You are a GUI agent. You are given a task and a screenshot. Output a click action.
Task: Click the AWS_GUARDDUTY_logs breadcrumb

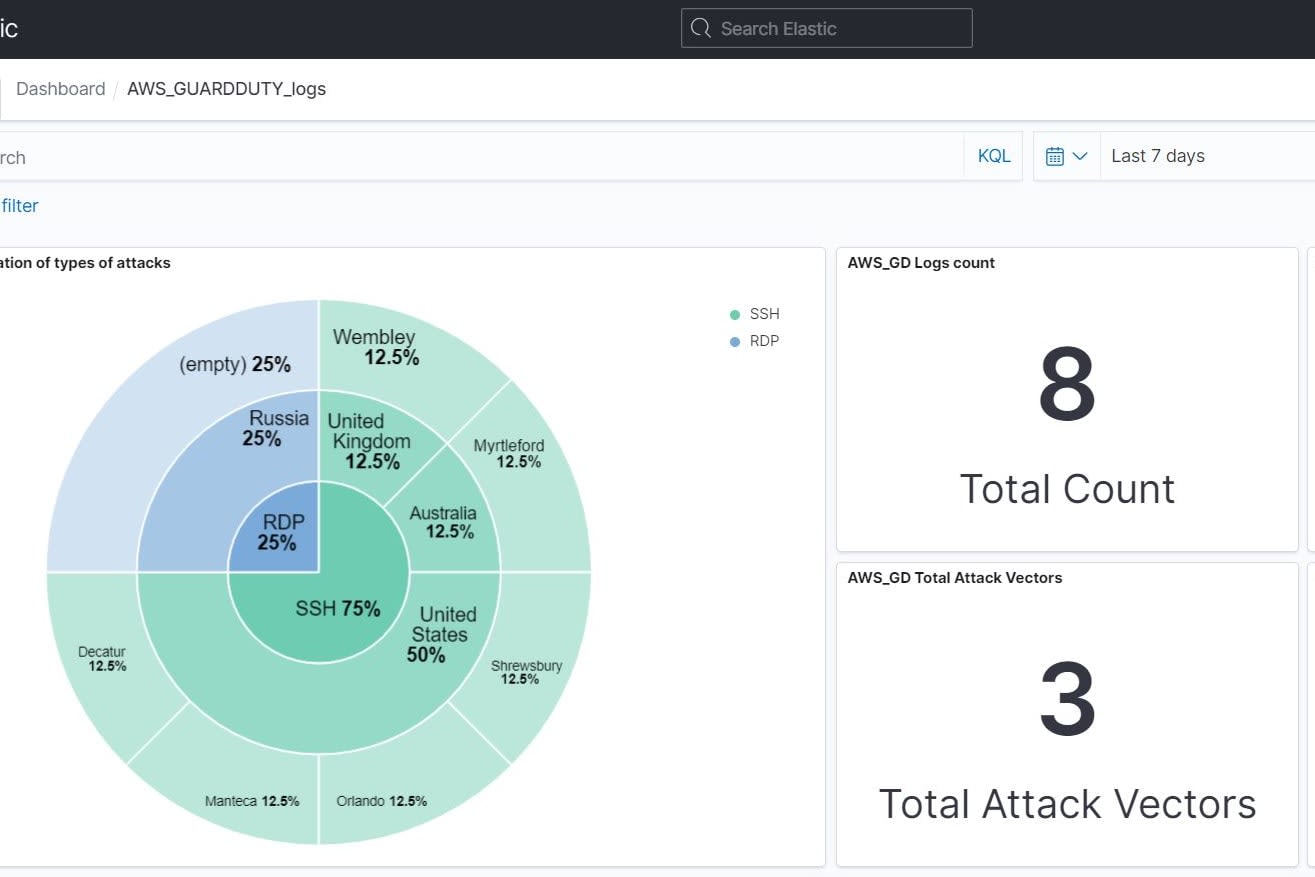tap(226, 89)
